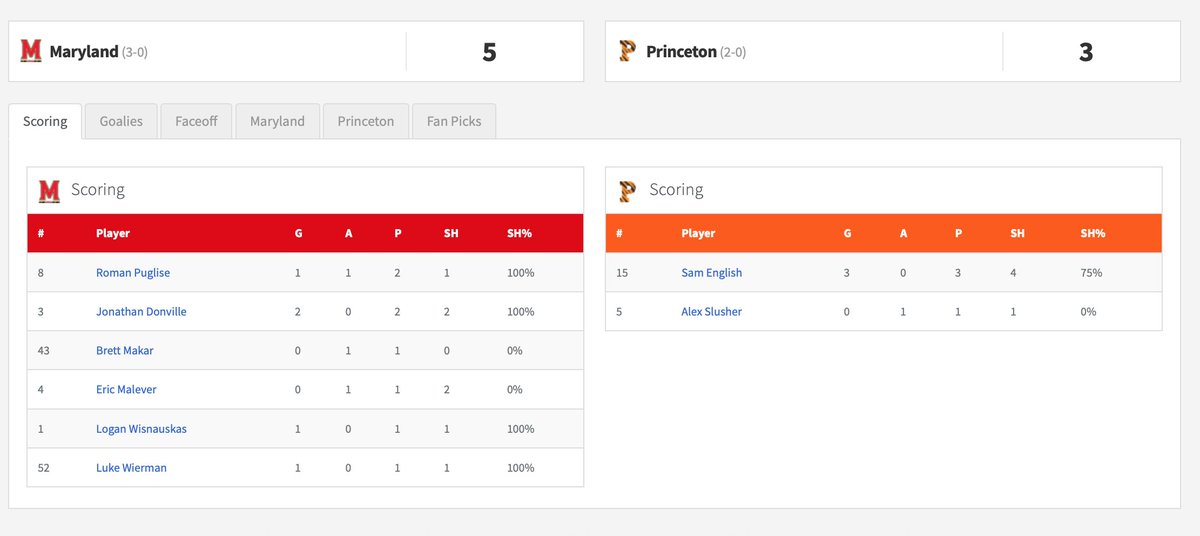Switch to the Goalies tab
This screenshot has width=1200, height=536.
pyautogui.click(x=121, y=121)
